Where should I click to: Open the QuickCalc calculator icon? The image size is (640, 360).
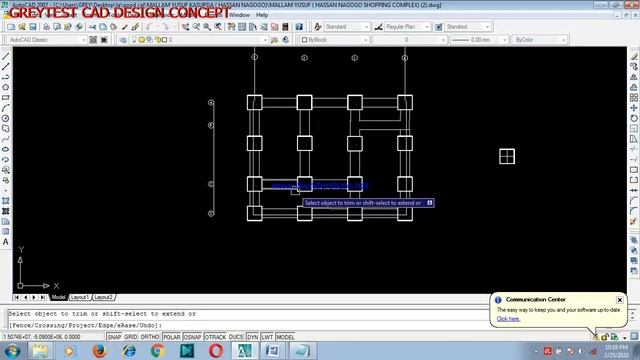click(285, 27)
